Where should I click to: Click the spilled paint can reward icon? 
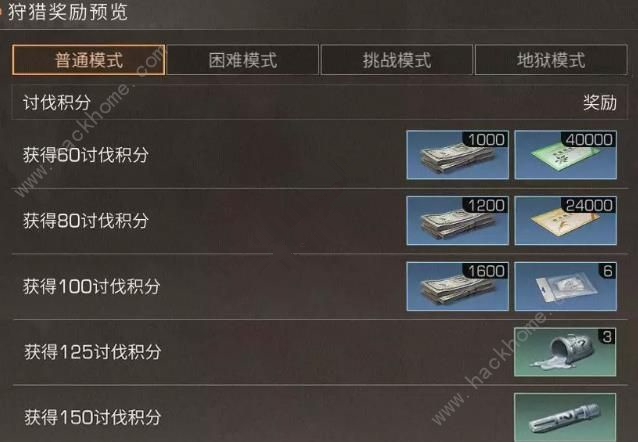tap(565, 352)
